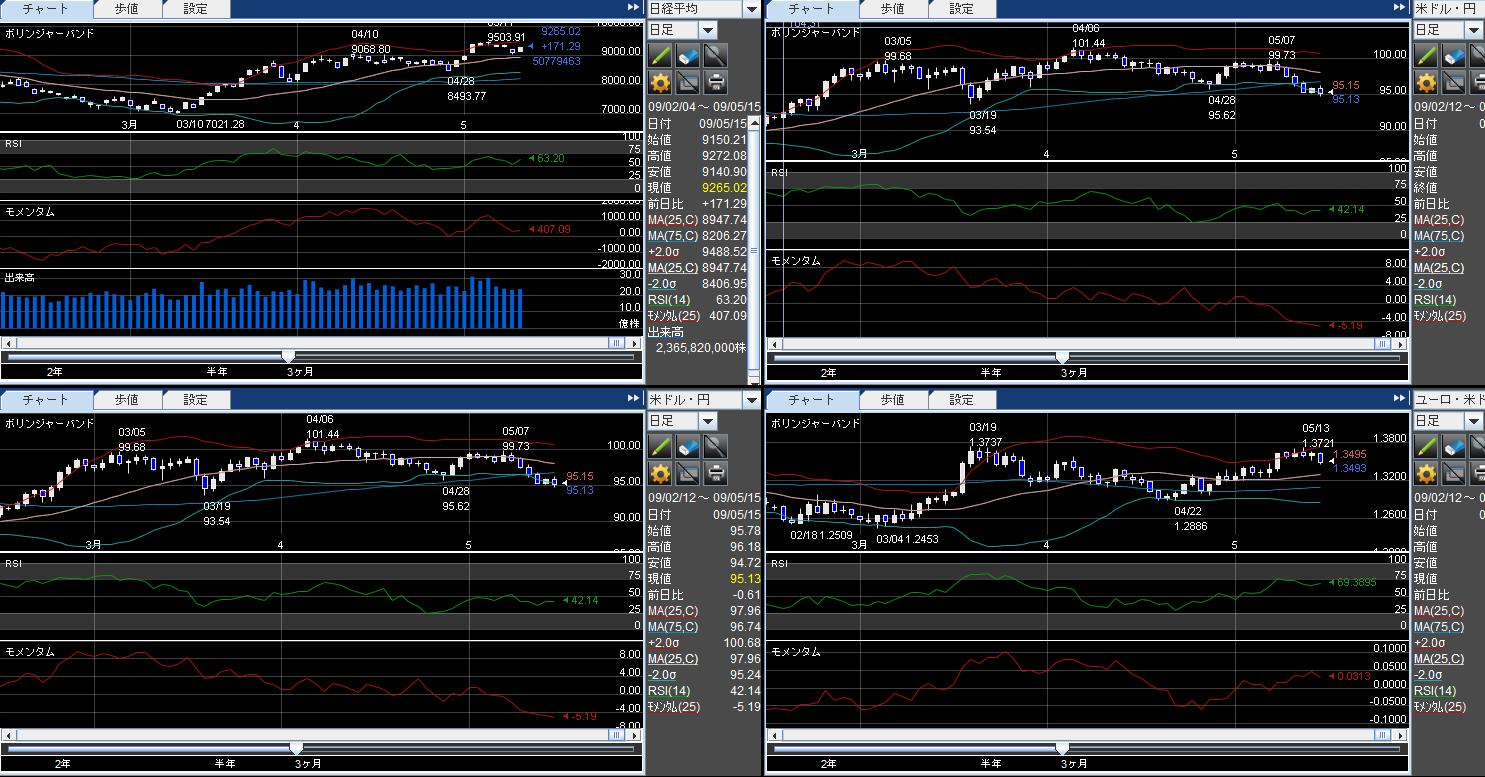Screen dimensions: 1485x777
Task: Switch to the 歩値 tab in top-left chart
Action: click(x=127, y=9)
